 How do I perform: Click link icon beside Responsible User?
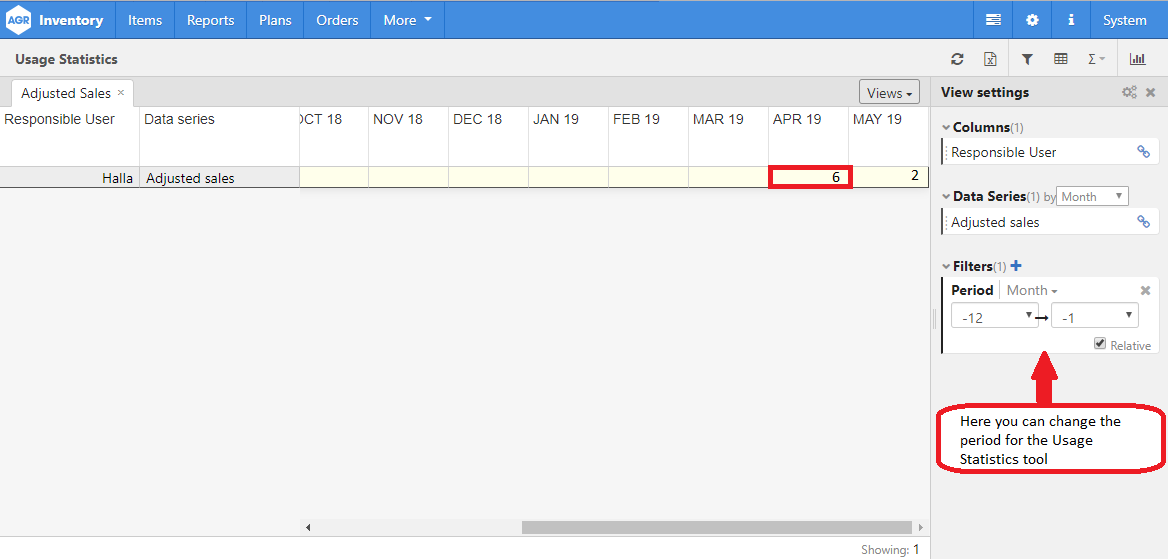point(1143,152)
